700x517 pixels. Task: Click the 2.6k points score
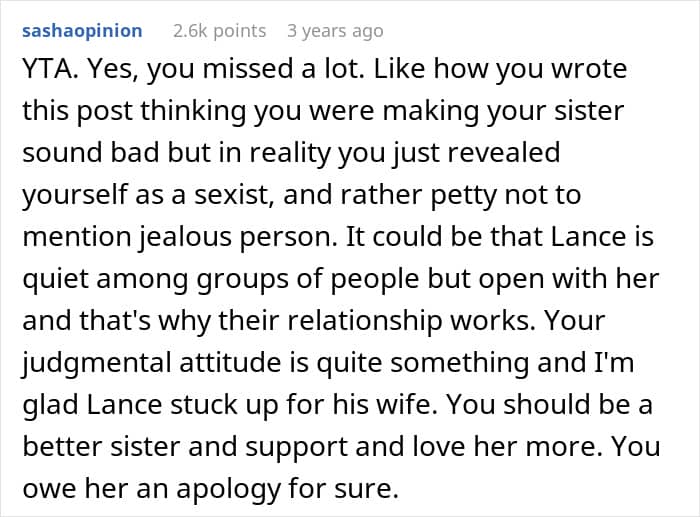click(x=220, y=31)
